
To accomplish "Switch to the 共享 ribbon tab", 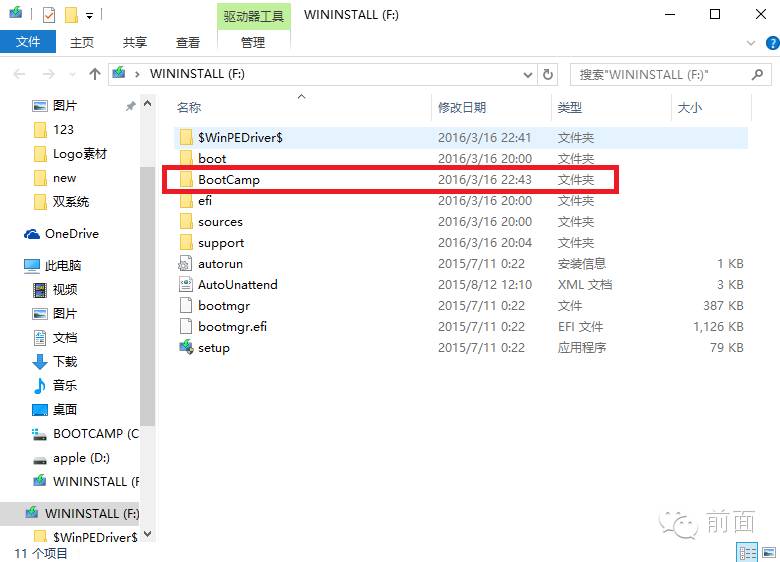I will coord(135,42).
